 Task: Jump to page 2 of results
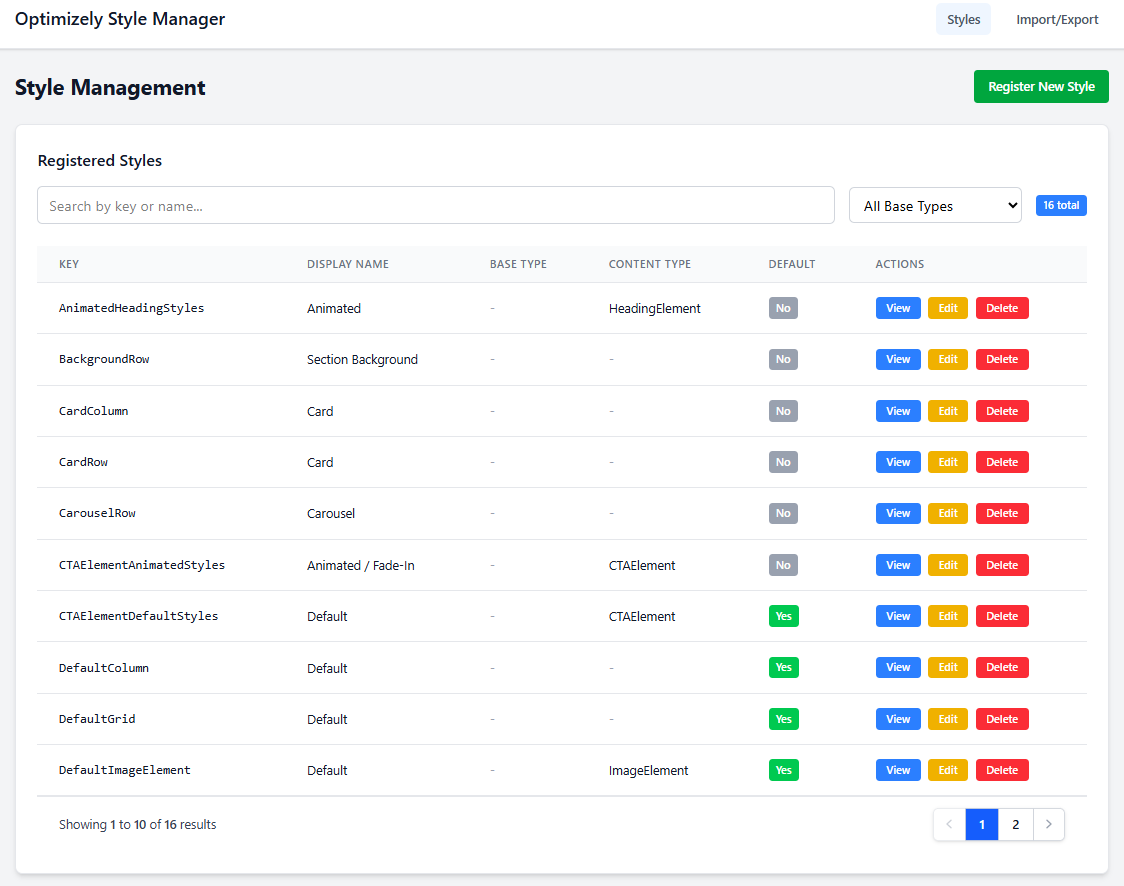tap(1015, 825)
